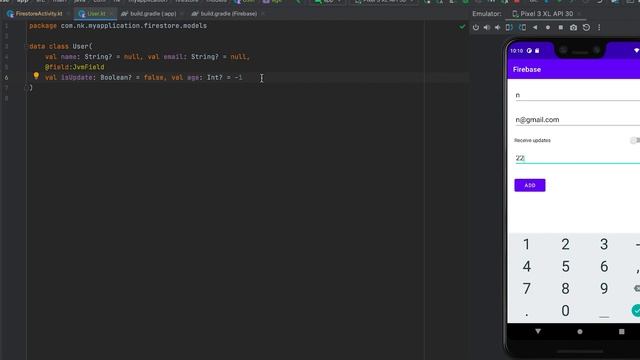640x360 pixels.
Task: Click the yellow lightbulb intention icon
Action: [x=36, y=76]
